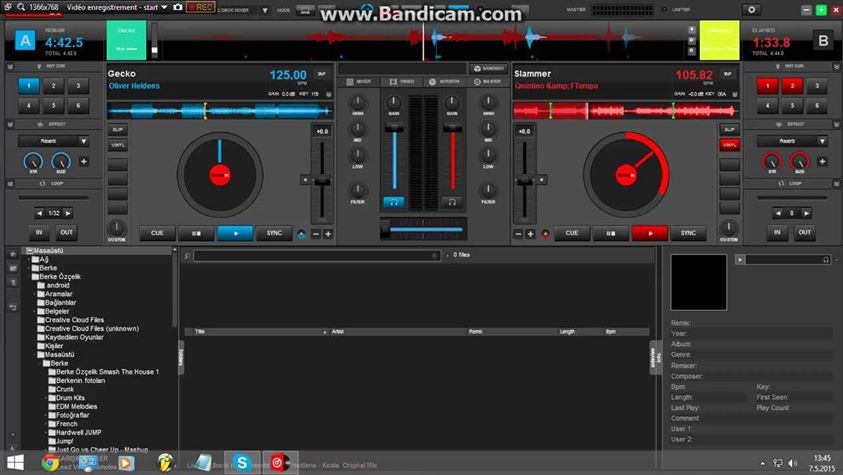Collapse the EFFECT panel on deck A
The image size is (843, 475).
(10, 124)
